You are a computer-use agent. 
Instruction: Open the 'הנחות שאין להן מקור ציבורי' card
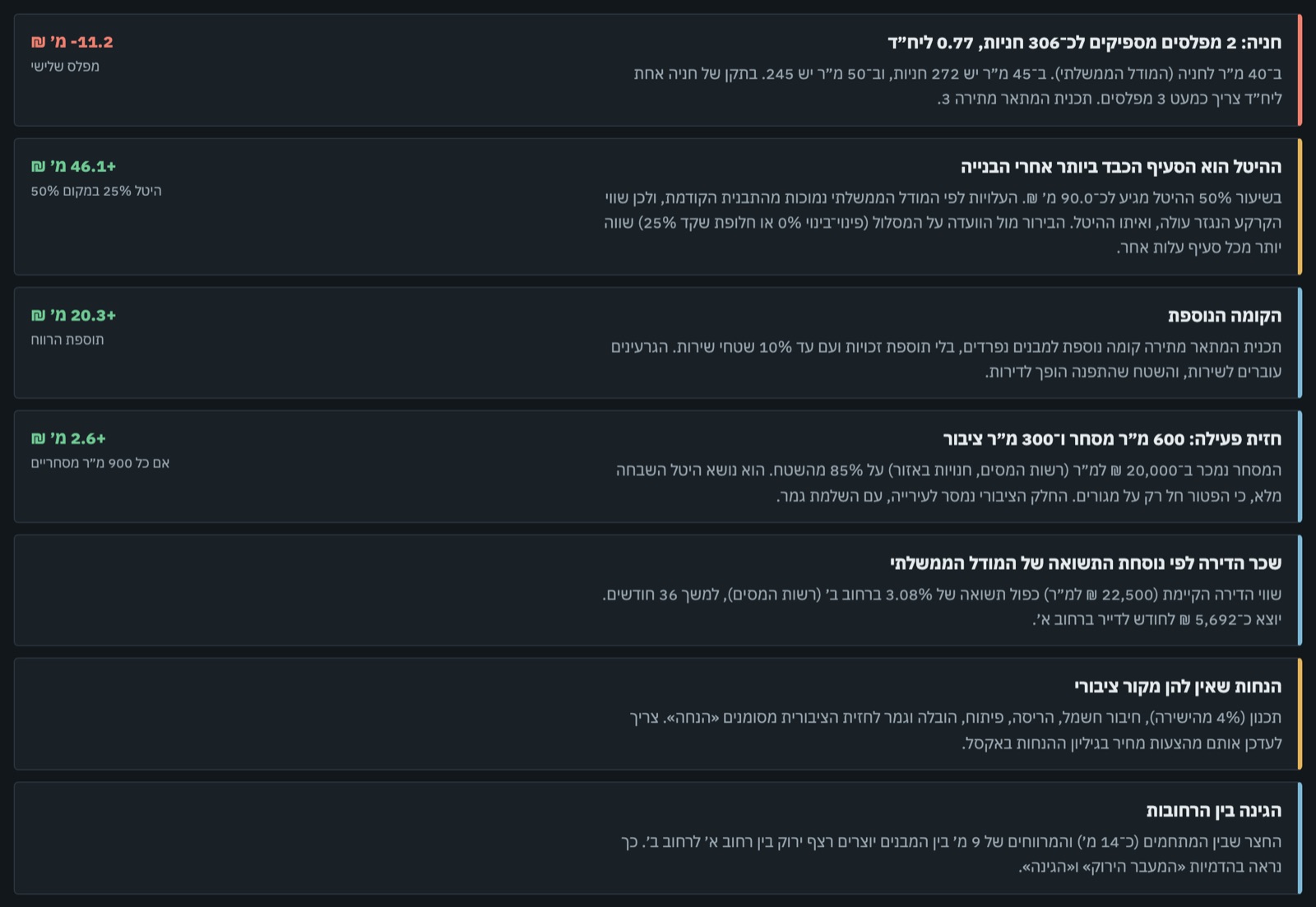658,714
